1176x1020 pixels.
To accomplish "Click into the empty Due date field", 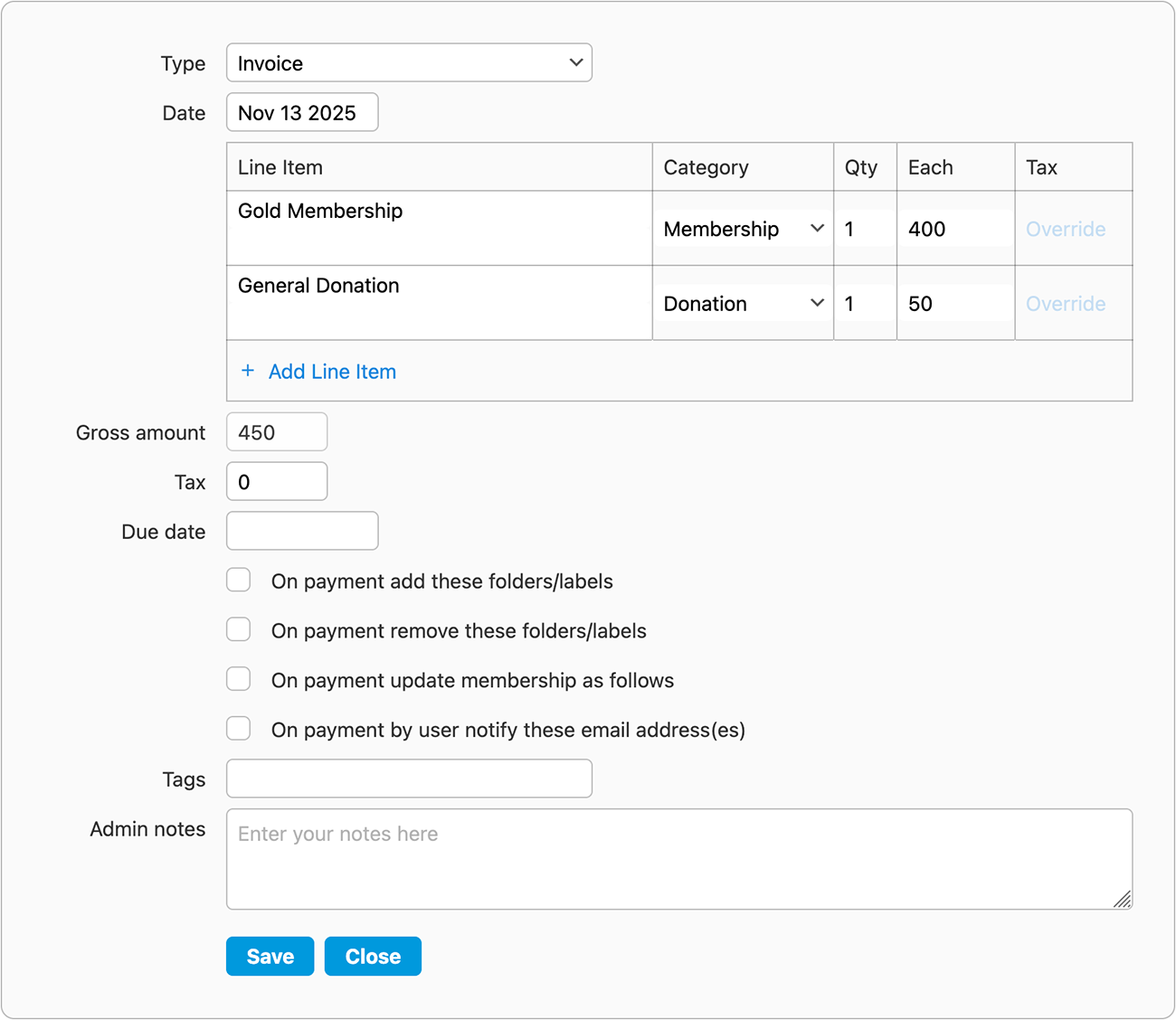I will pyautogui.click(x=302, y=532).
